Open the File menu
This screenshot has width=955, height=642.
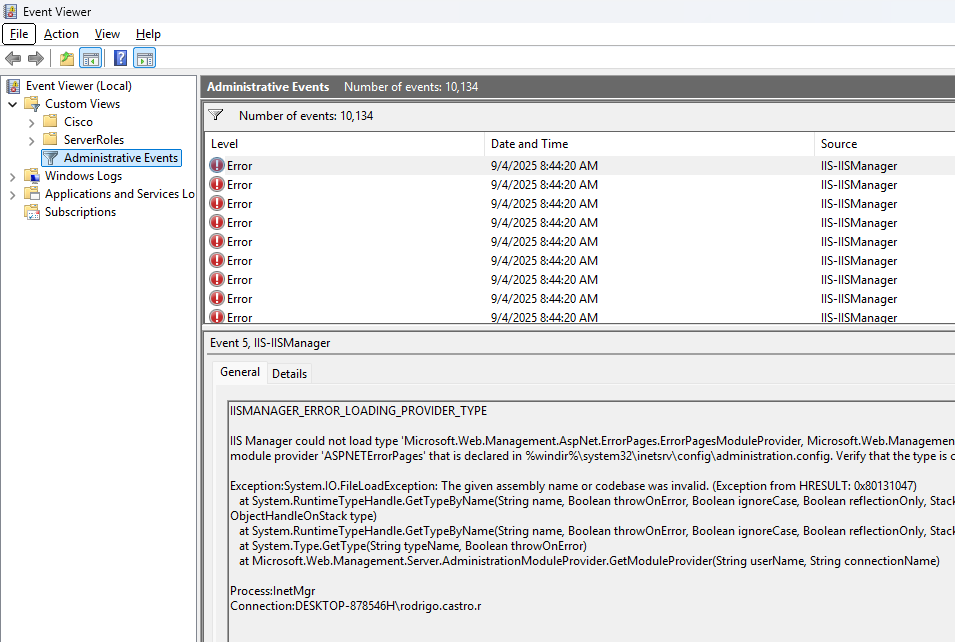(19, 34)
